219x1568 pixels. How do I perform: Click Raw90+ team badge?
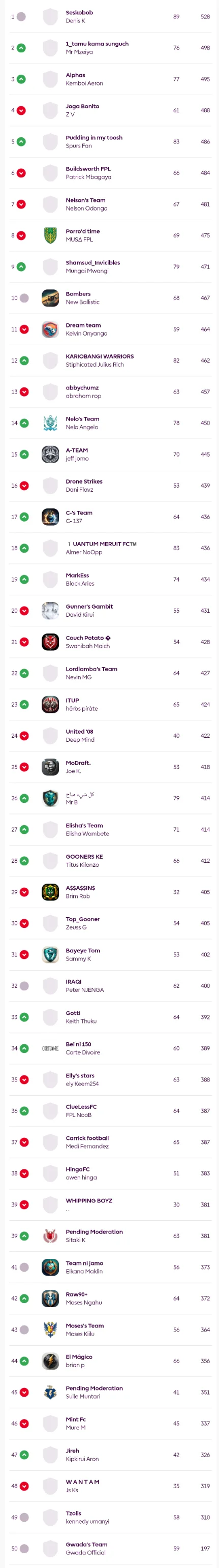[50, 1299]
